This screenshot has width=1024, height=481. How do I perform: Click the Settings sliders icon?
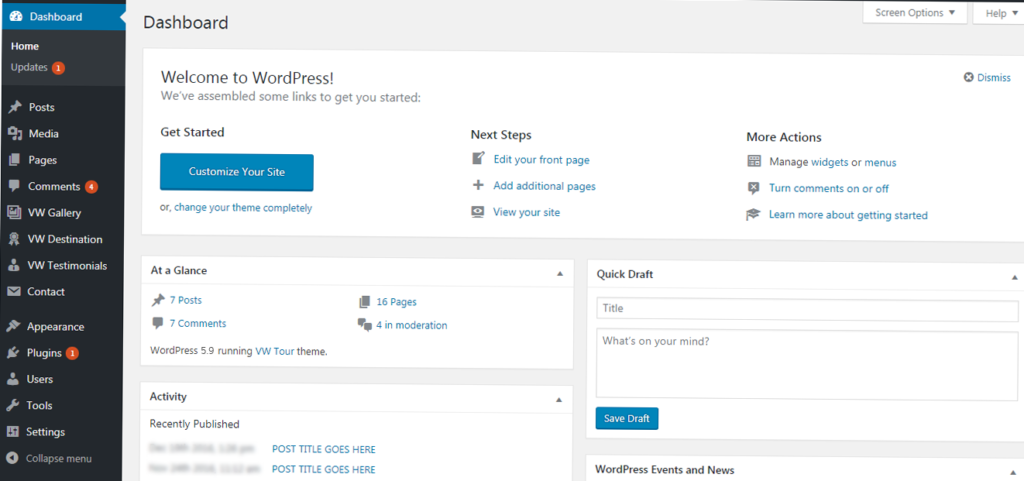point(12,432)
